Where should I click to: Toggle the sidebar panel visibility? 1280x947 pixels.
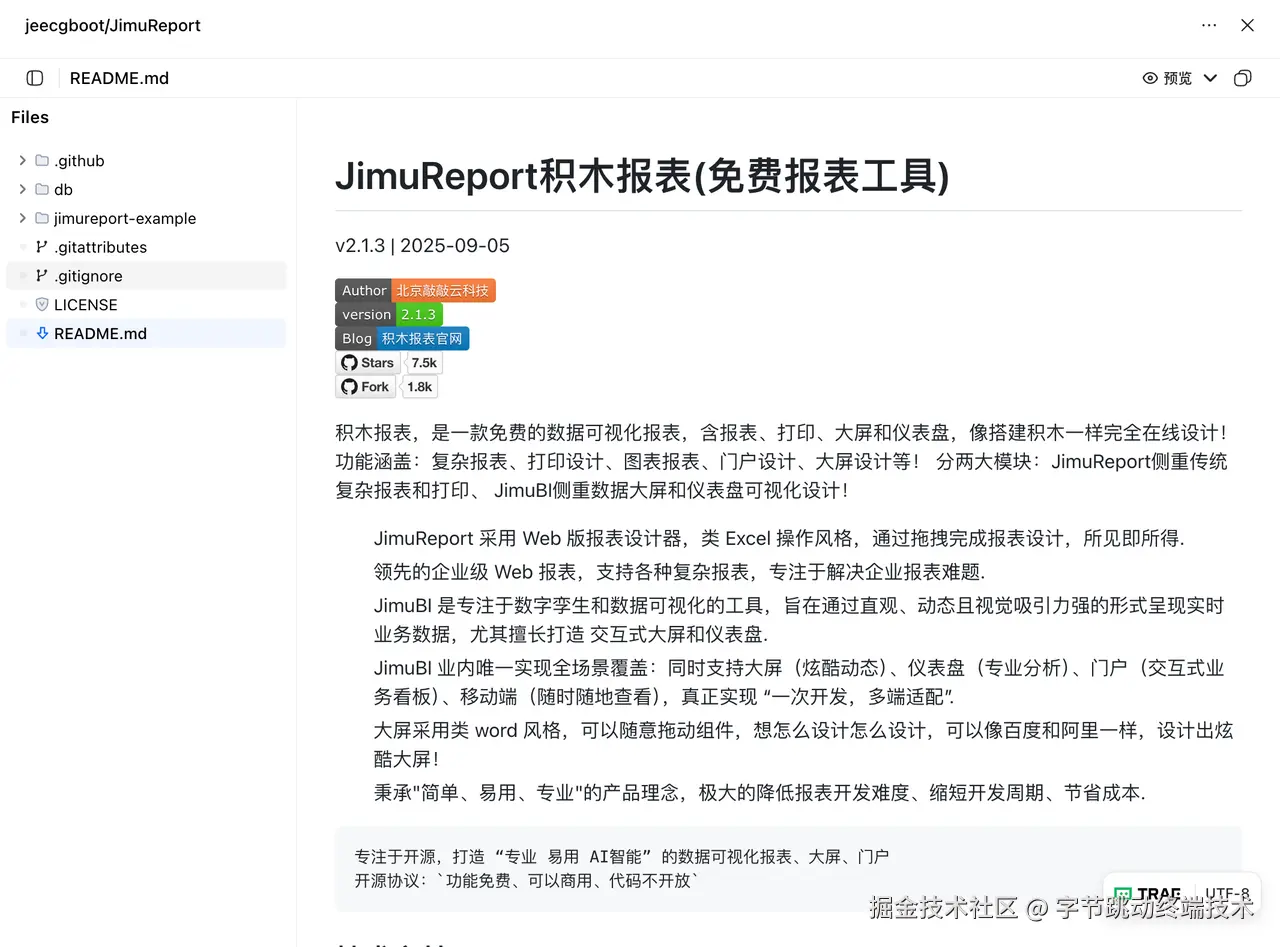34,77
